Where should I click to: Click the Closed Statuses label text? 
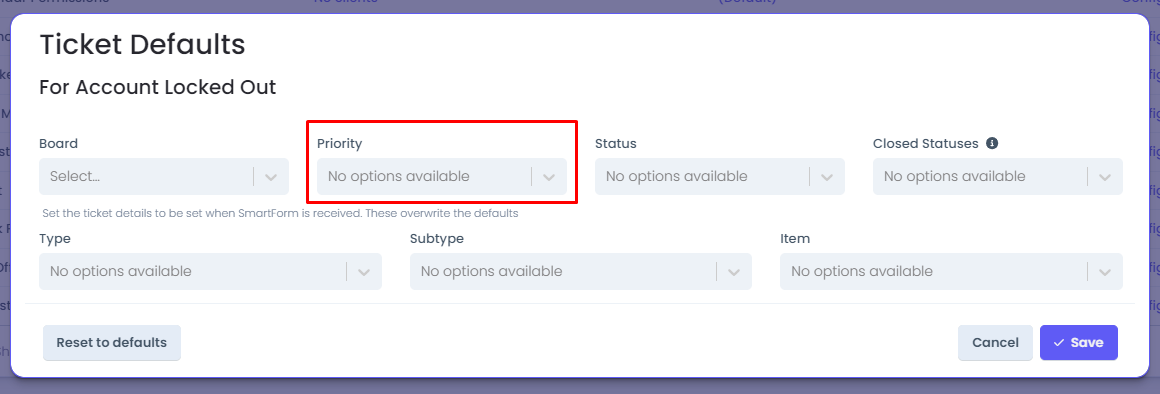(x=925, y=143)
